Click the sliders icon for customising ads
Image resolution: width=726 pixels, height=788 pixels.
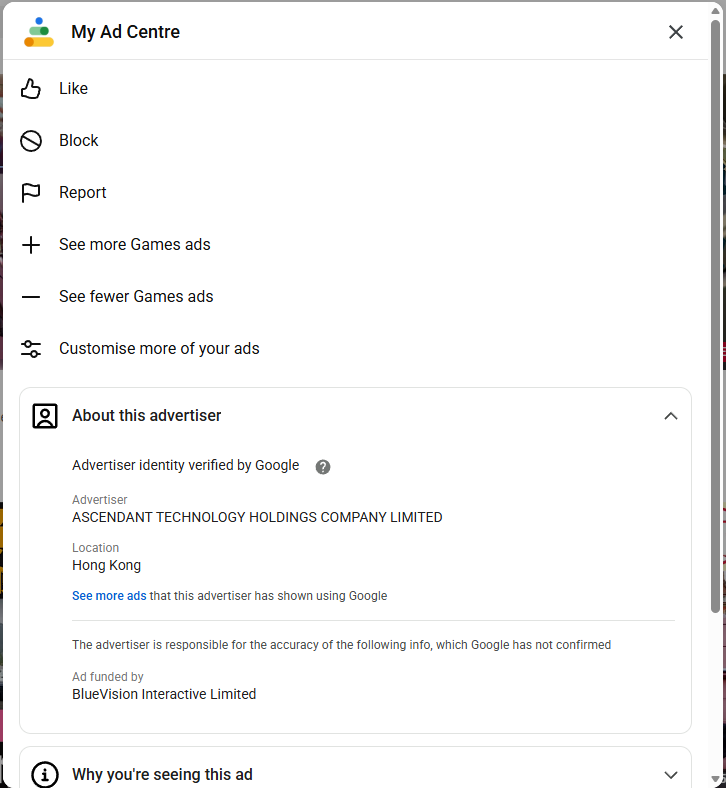tap(31, 349)
